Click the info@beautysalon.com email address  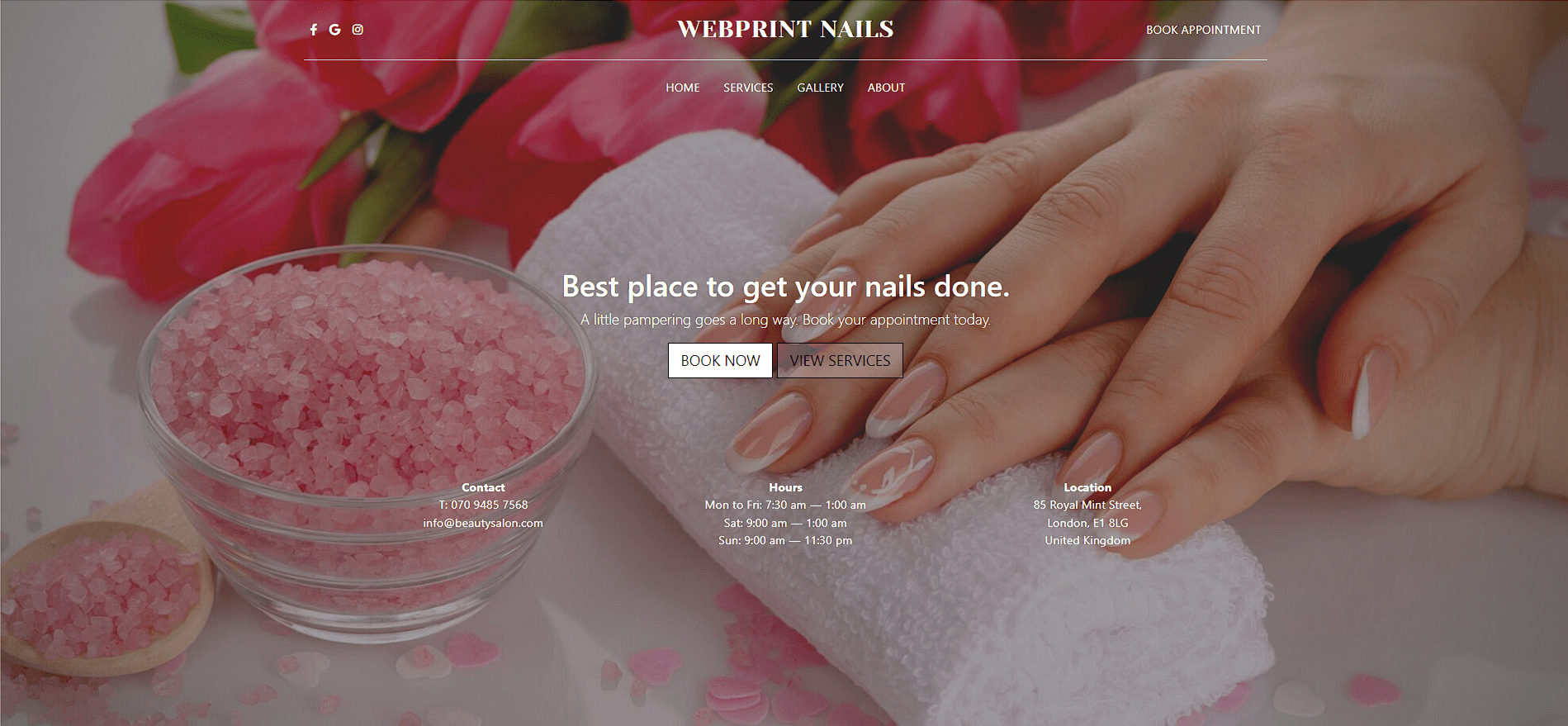tap(483, 523)
